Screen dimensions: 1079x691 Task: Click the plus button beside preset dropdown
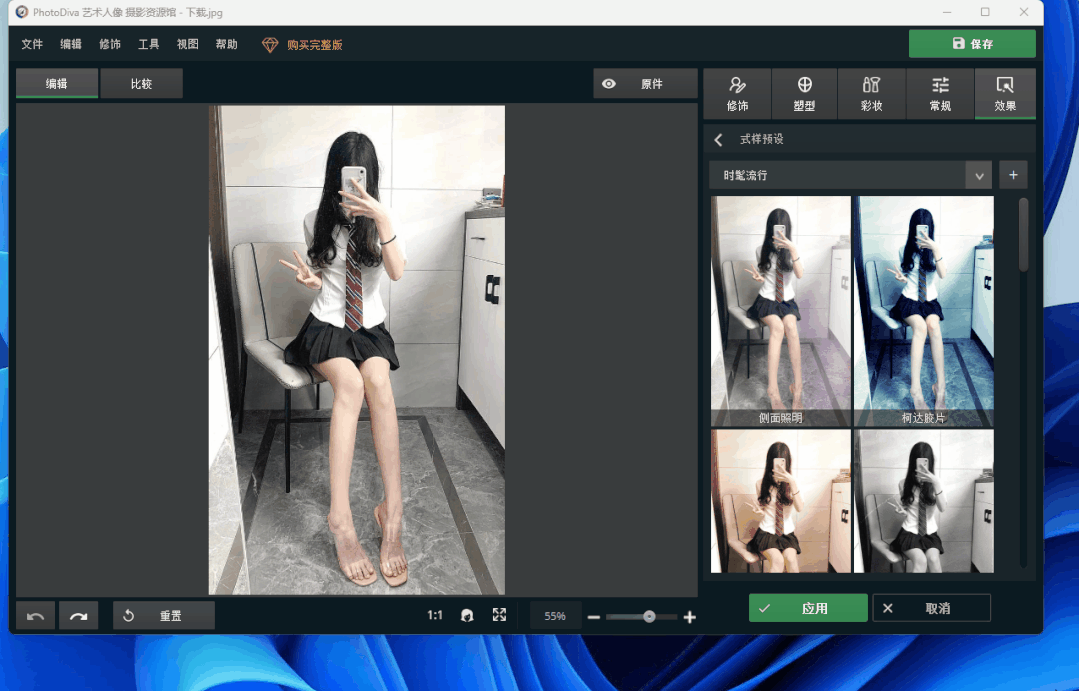(x=1013, y=175)
